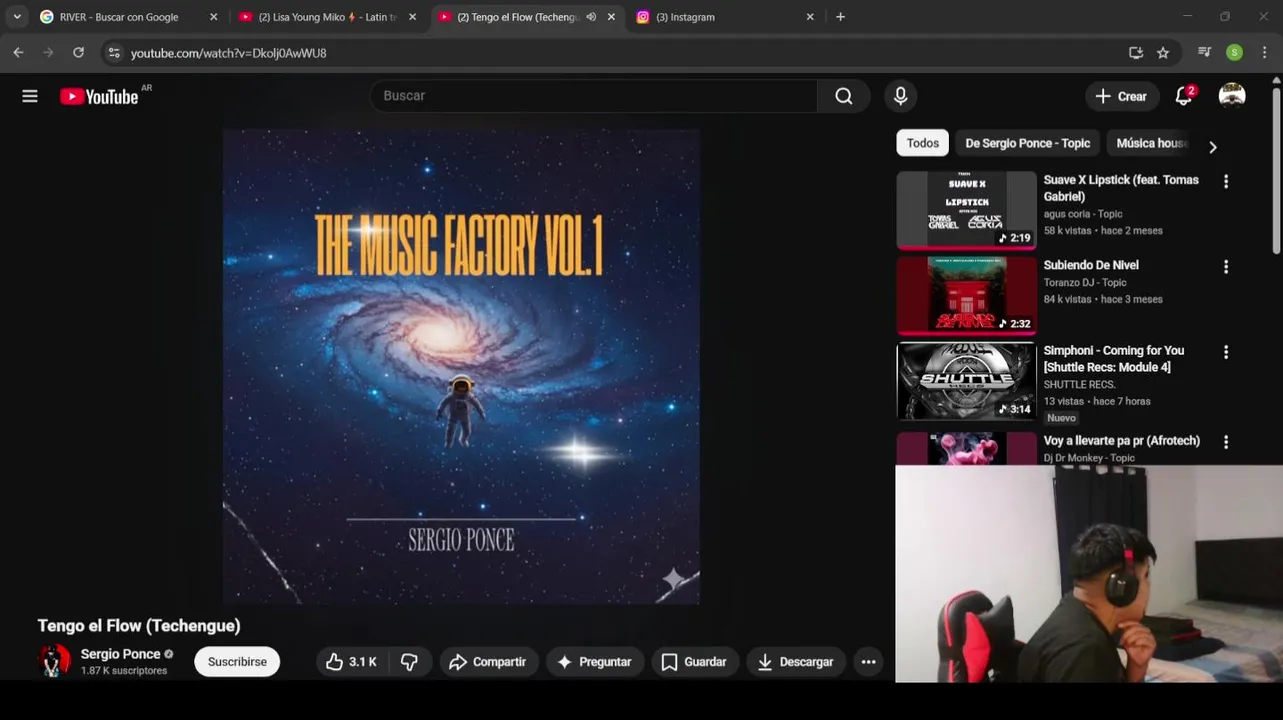
Task: Close the RIVER Google tab
Action: click(x=213, y=17)
